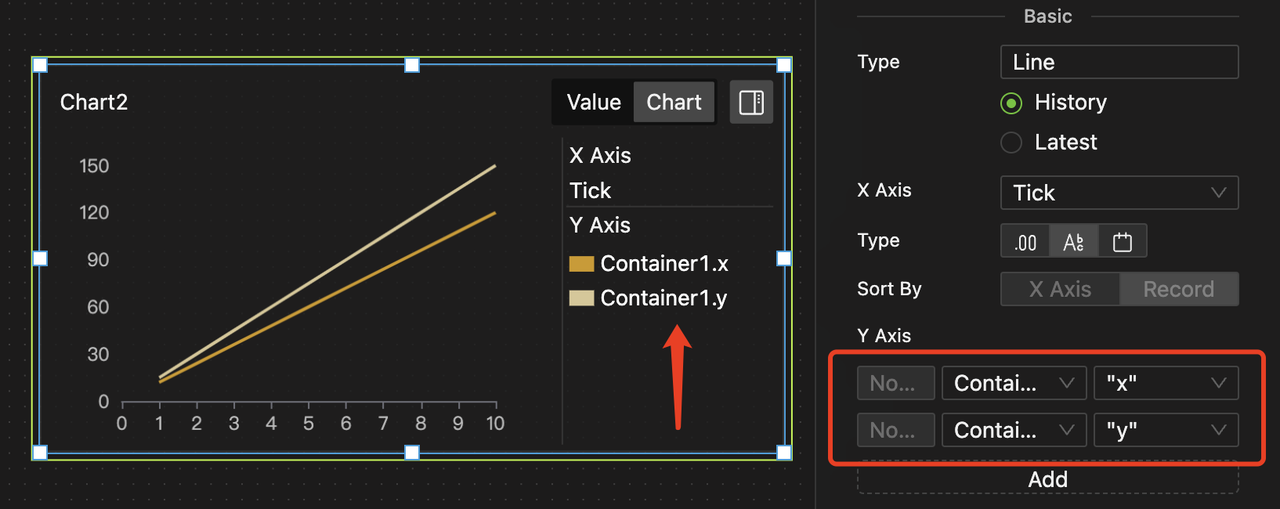This screenshot has width=1280, height=509.
Task: Toggle the legend side panel icon
Action: point(751,102)
